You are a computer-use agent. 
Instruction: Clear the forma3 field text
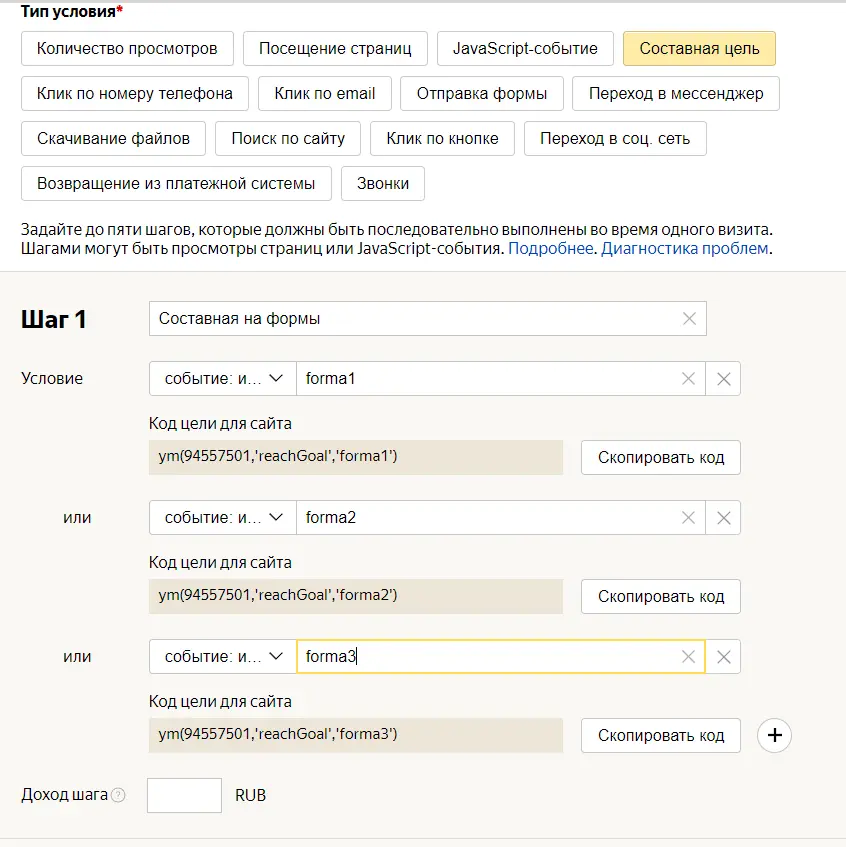[688, 656]
